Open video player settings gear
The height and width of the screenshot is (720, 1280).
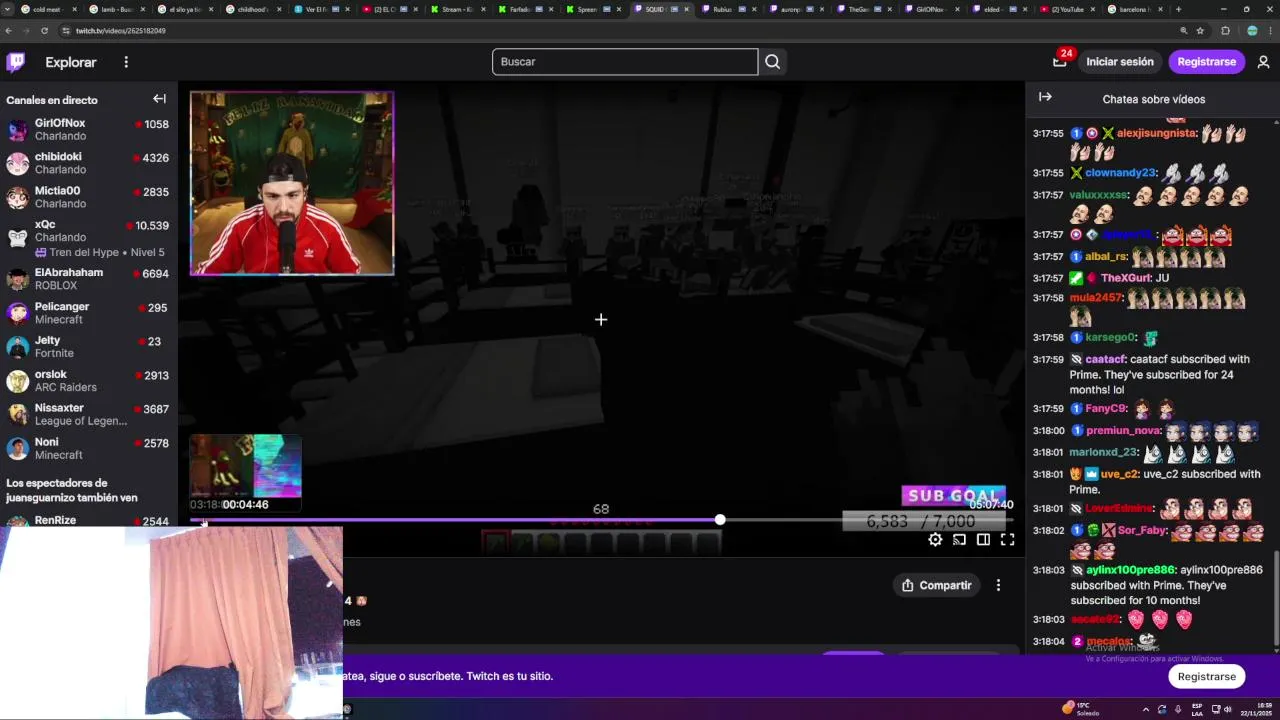(x=935, y=540)
